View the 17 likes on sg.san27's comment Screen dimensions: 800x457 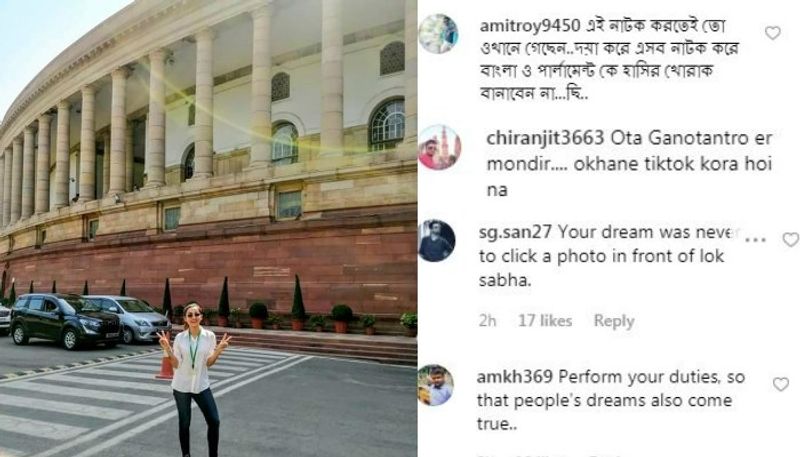point(545,321)
